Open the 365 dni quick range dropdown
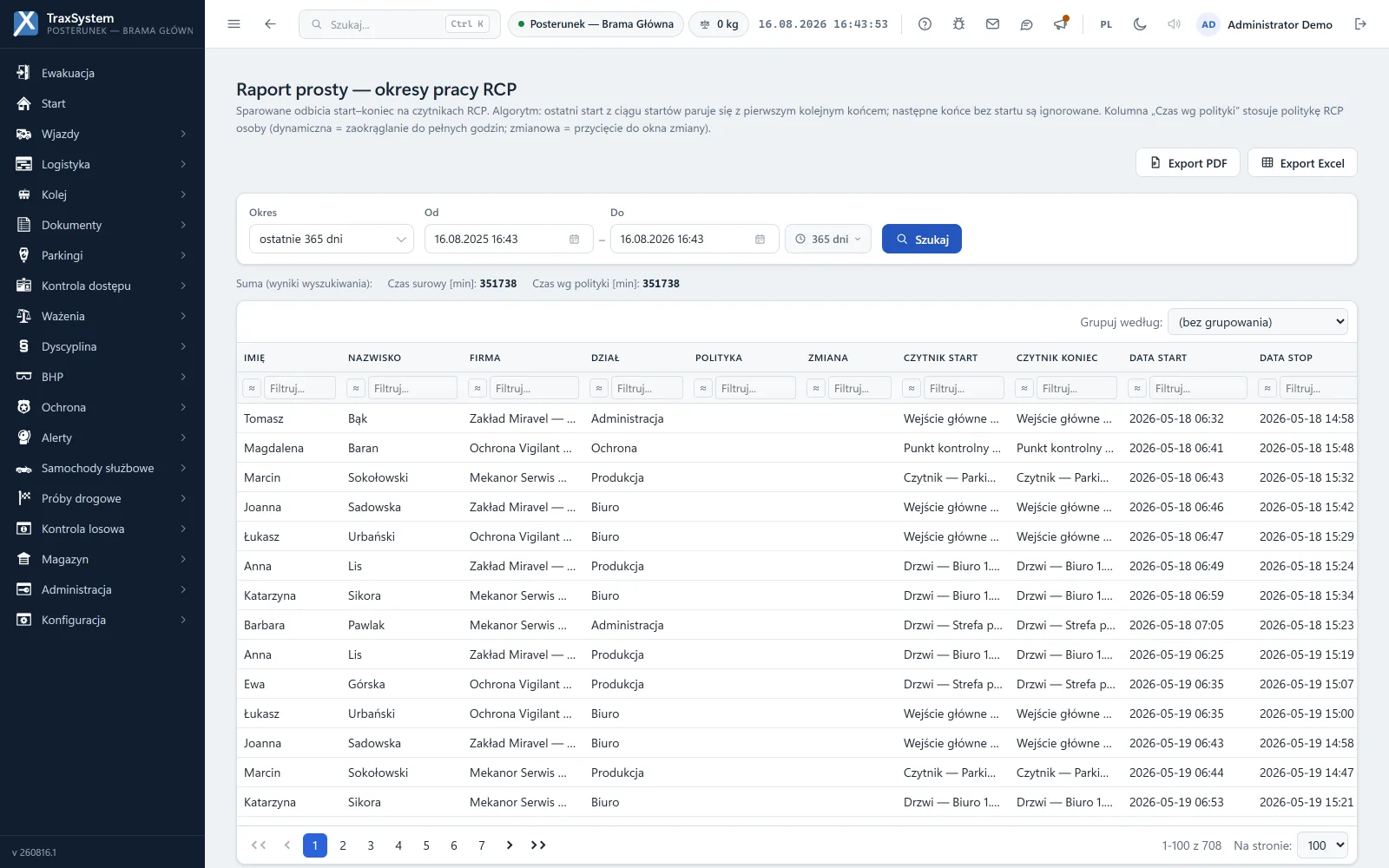Screen dimensions: 1389x868 (x=828, y=239)
